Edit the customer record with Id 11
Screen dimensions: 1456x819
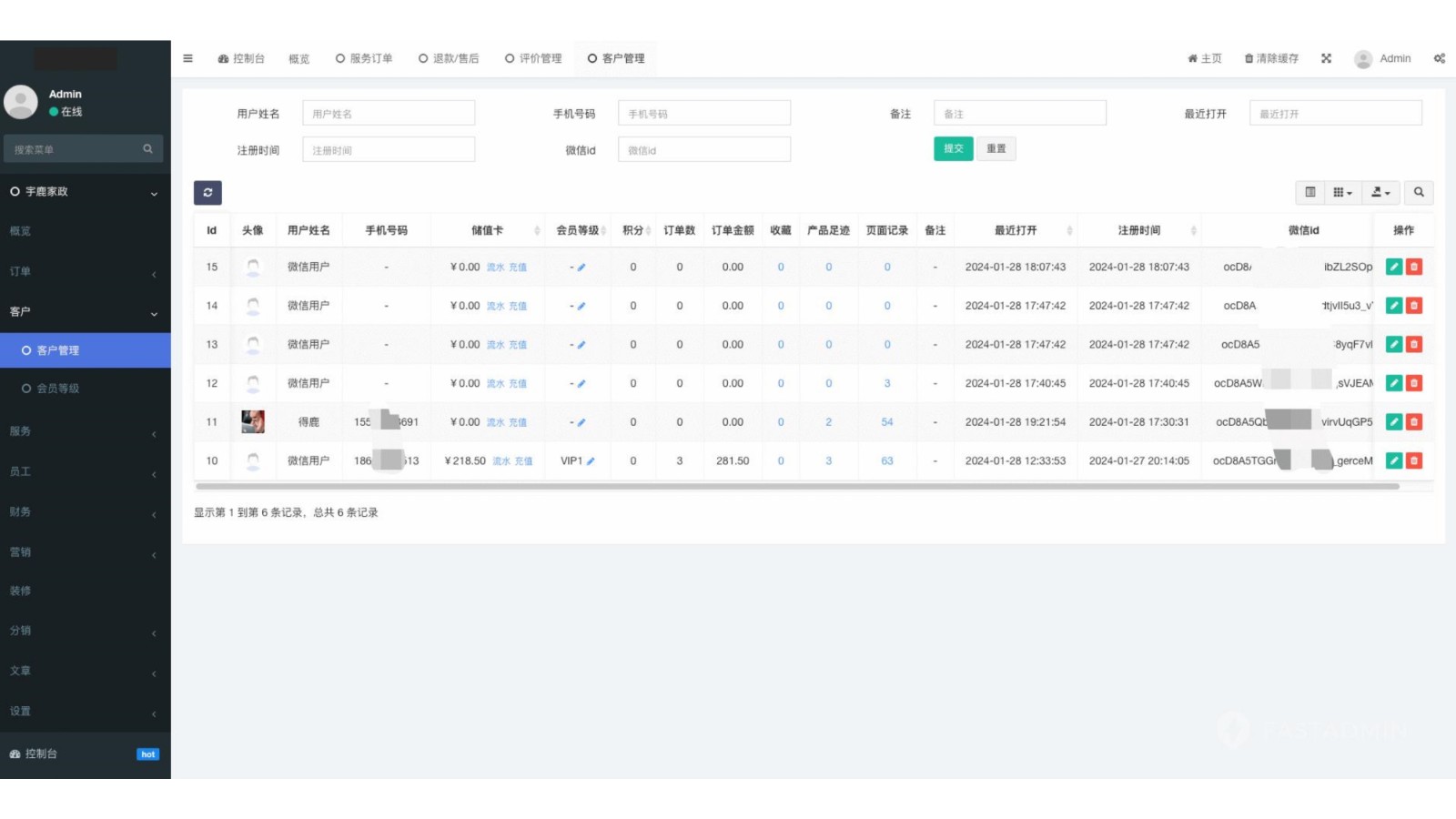coord(1393,421)
